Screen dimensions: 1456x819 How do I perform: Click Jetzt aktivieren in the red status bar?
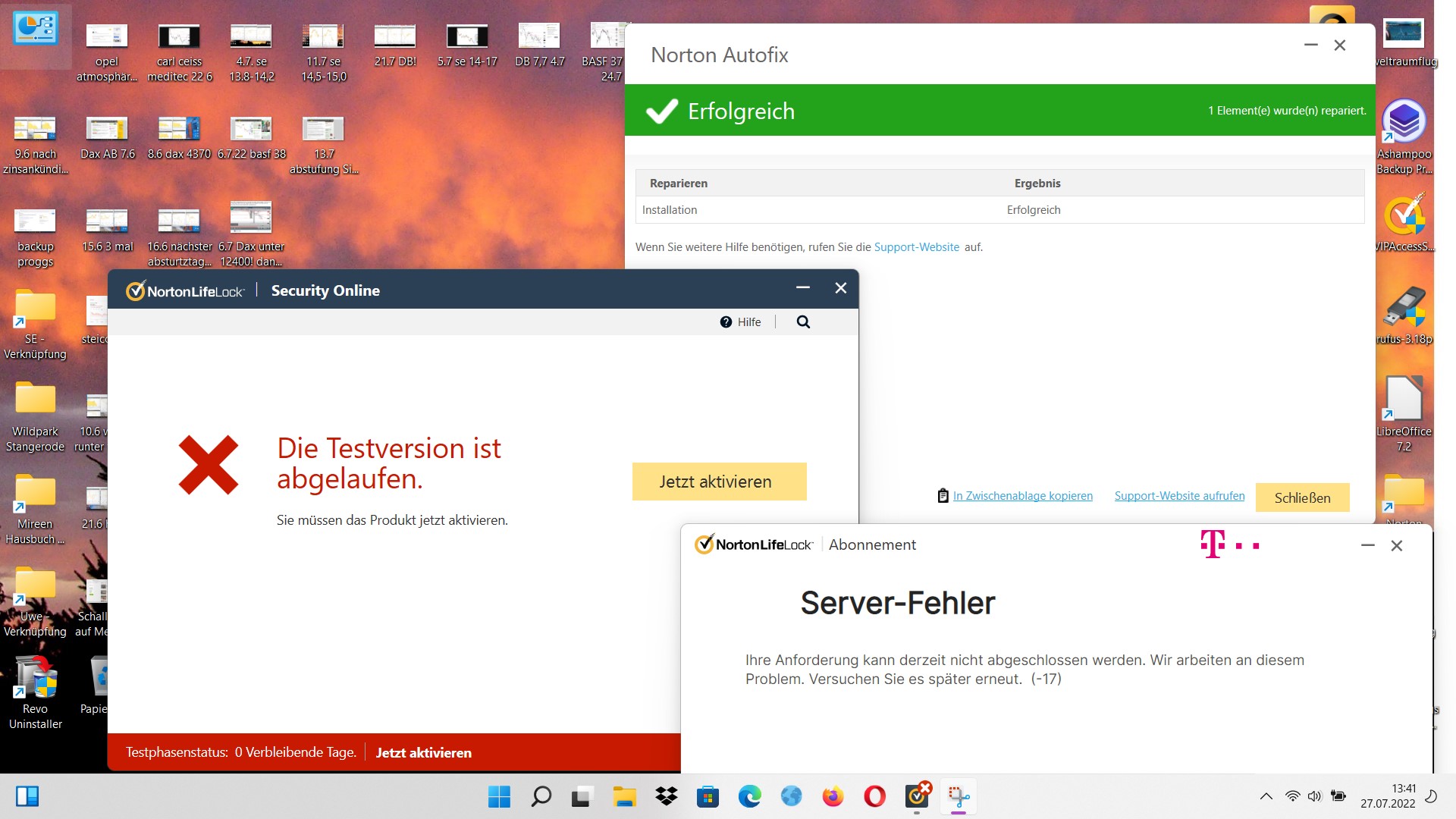tap(423, 753)
